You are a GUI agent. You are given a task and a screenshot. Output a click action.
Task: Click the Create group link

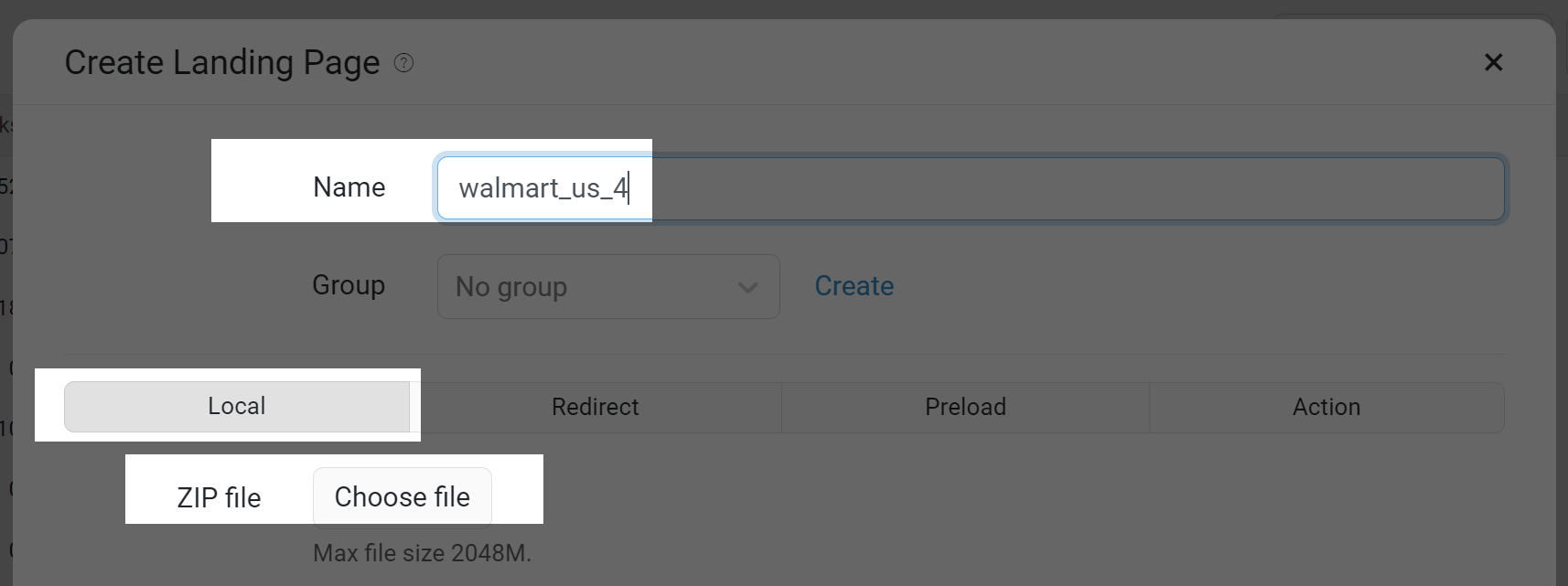tap(854, 286)
